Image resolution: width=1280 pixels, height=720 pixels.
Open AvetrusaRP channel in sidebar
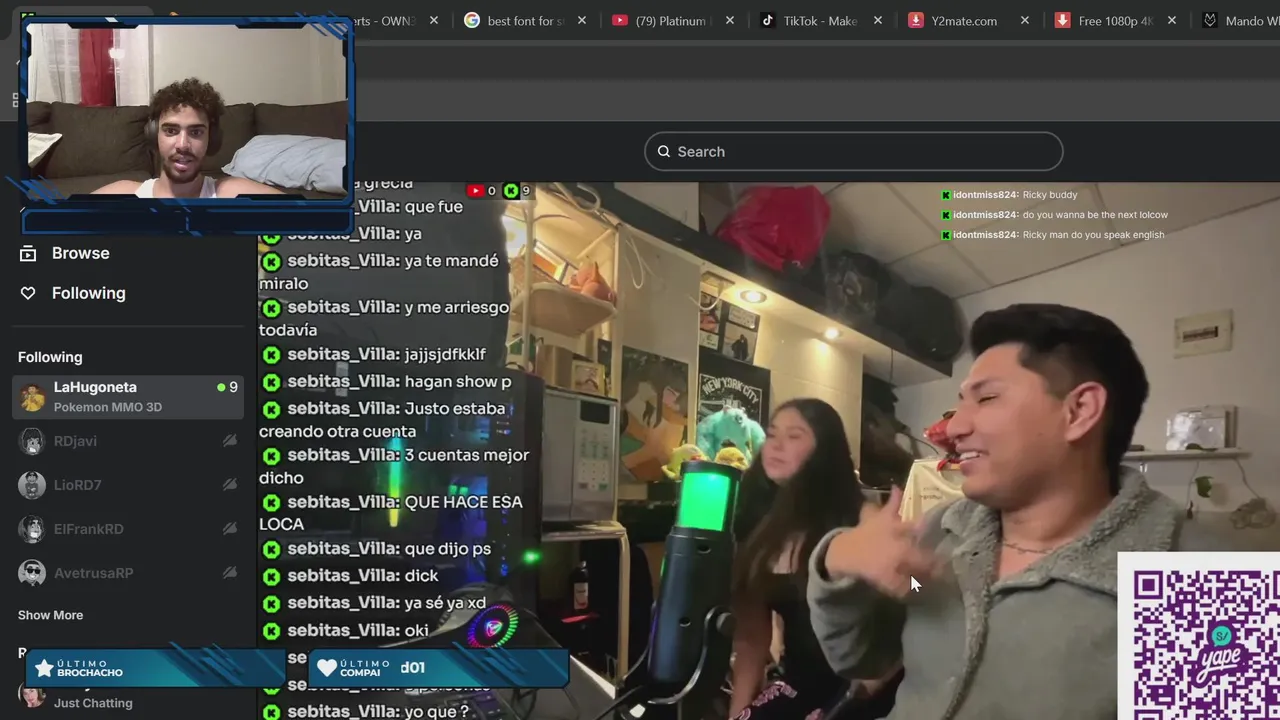[x=128, y=573]
